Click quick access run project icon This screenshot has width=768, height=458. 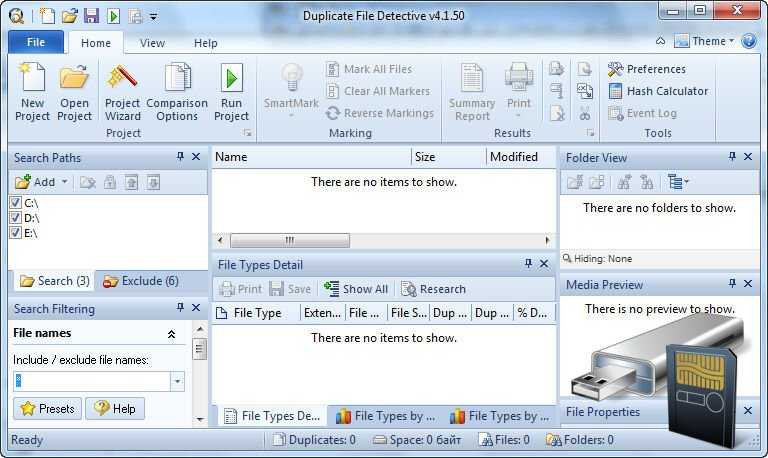[x=114, y=16]
